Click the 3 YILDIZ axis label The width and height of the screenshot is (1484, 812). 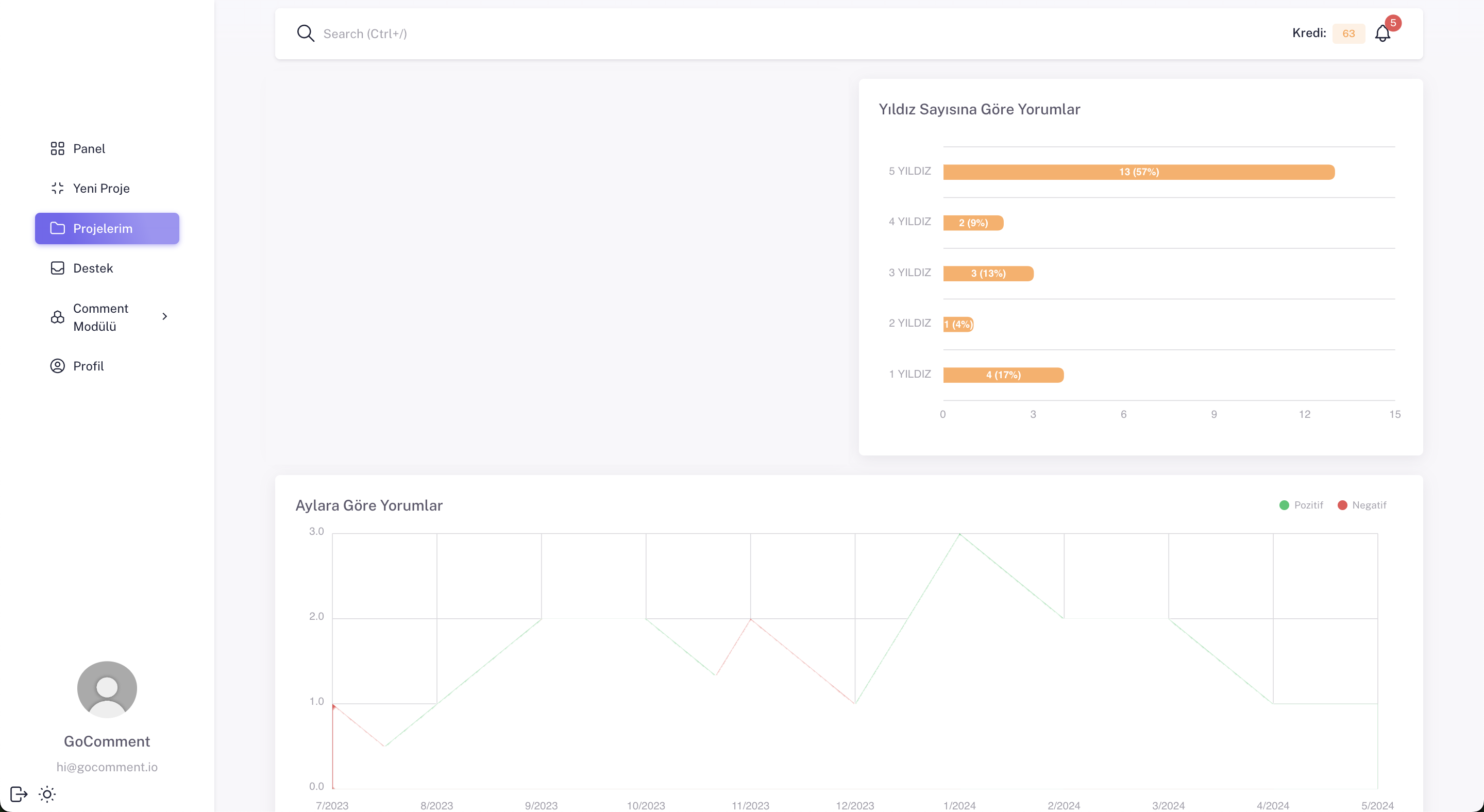[x=909, y=273]
